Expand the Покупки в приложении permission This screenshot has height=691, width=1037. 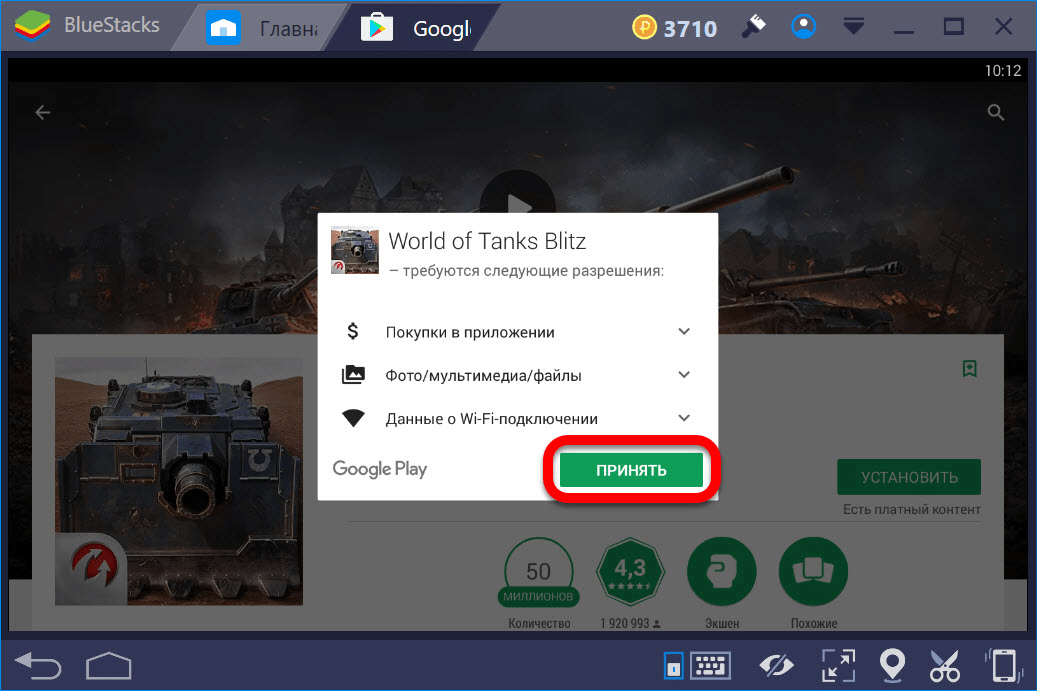(x=684, y=331)
